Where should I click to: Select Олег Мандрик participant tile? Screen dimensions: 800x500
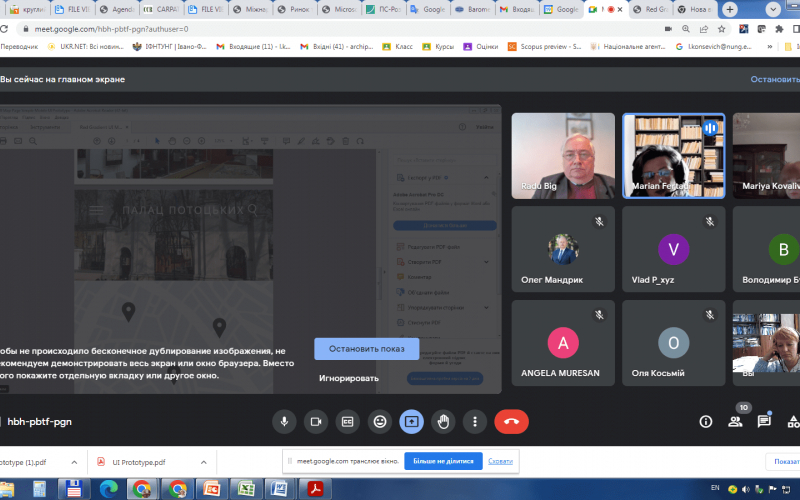pyautogui.click(x=563, y=249)
